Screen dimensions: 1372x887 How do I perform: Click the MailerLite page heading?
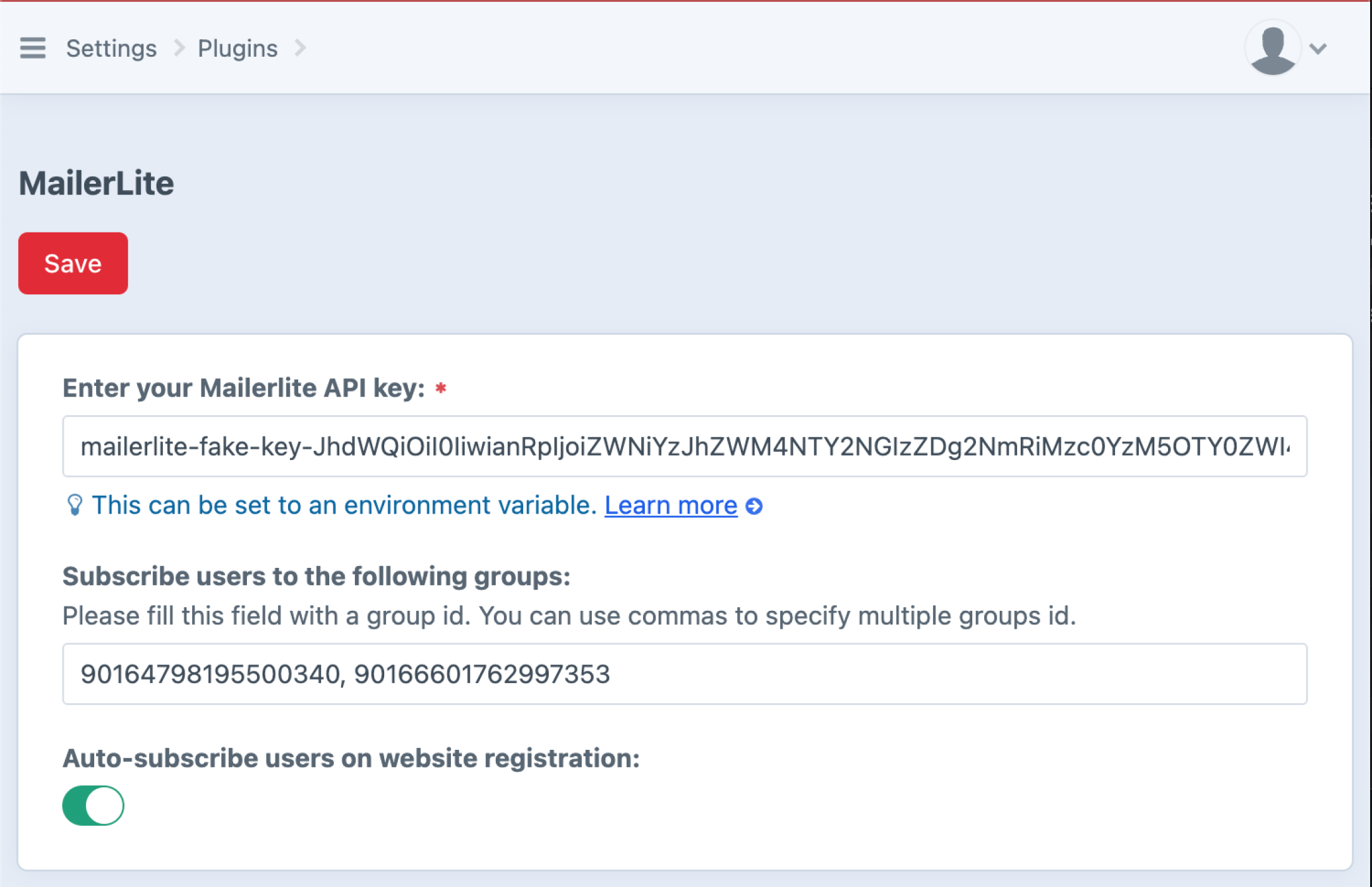[x=97, y=183]
